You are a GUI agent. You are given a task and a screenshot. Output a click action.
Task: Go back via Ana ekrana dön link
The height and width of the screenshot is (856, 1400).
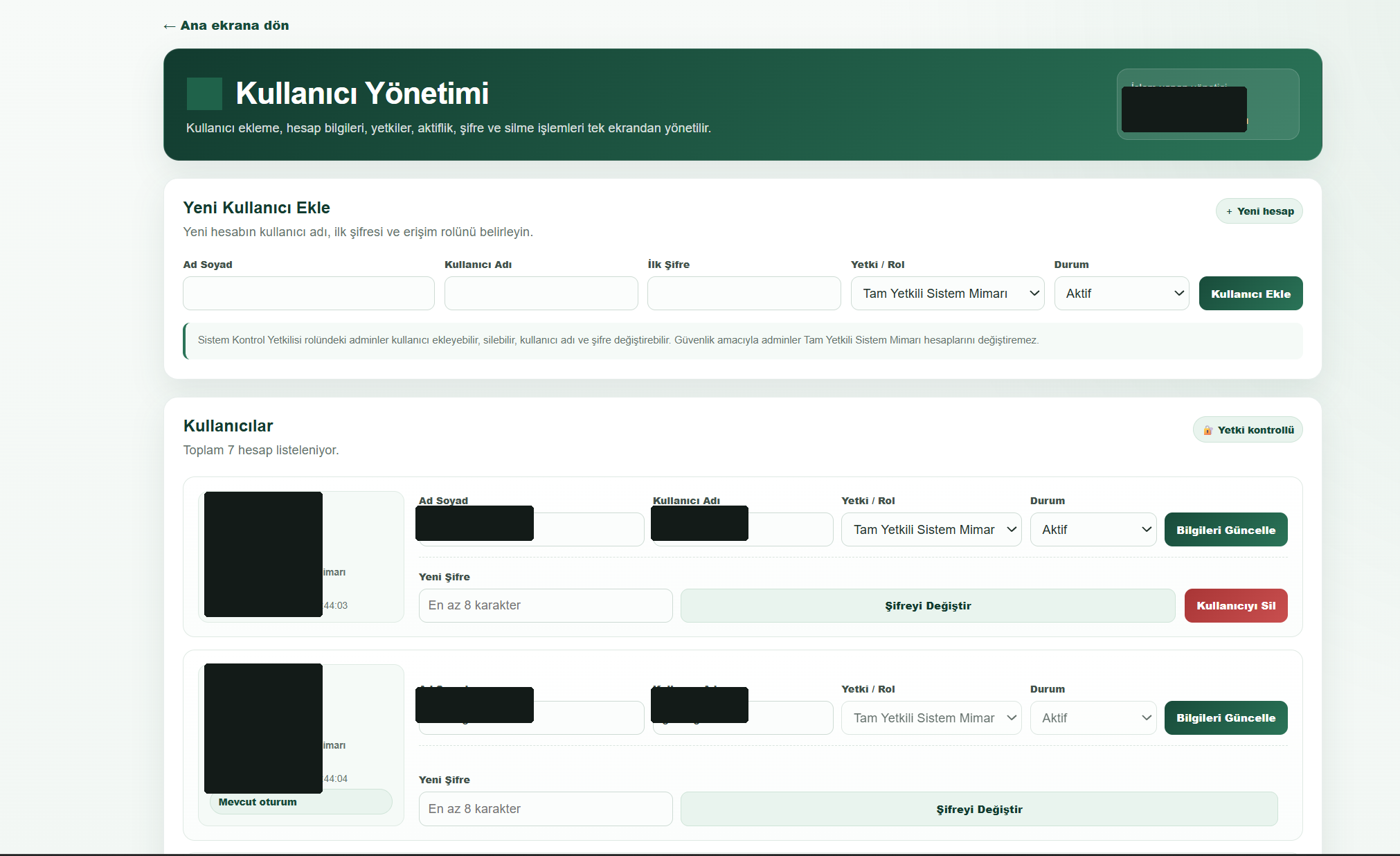pyautogui.click(x=226, y=26)
